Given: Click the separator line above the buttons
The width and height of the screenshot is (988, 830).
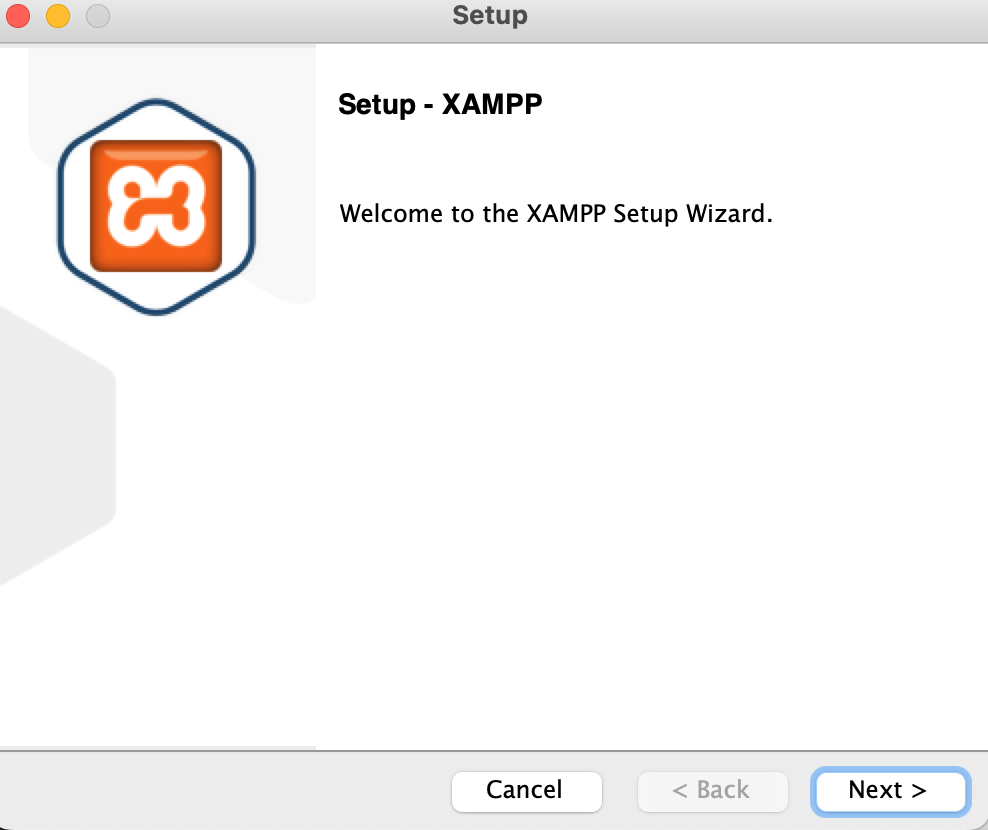Looking at the screenshot, I should (494, 751).
